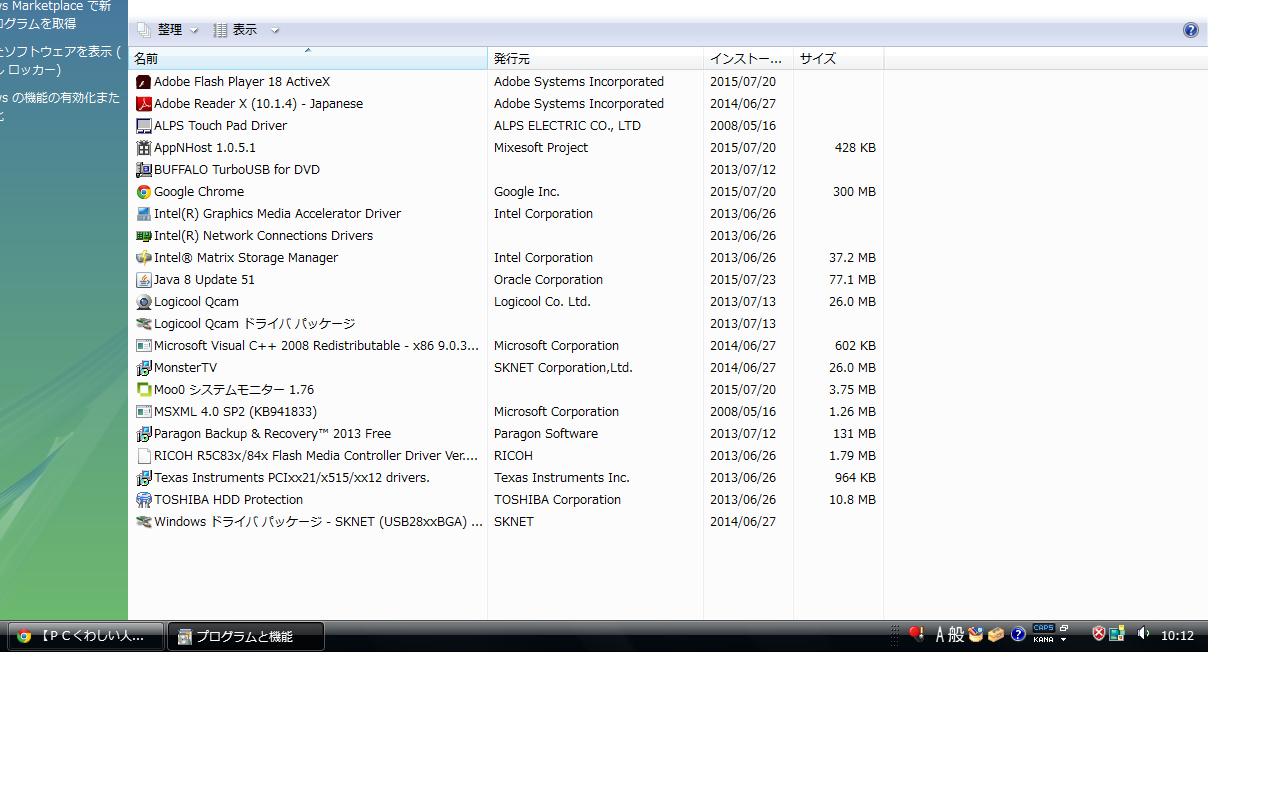The width and height of the screenshot is (1280, 800).
Task: Click the Intel Matrix Storage Manager icon
Action: tap(144, 258)
